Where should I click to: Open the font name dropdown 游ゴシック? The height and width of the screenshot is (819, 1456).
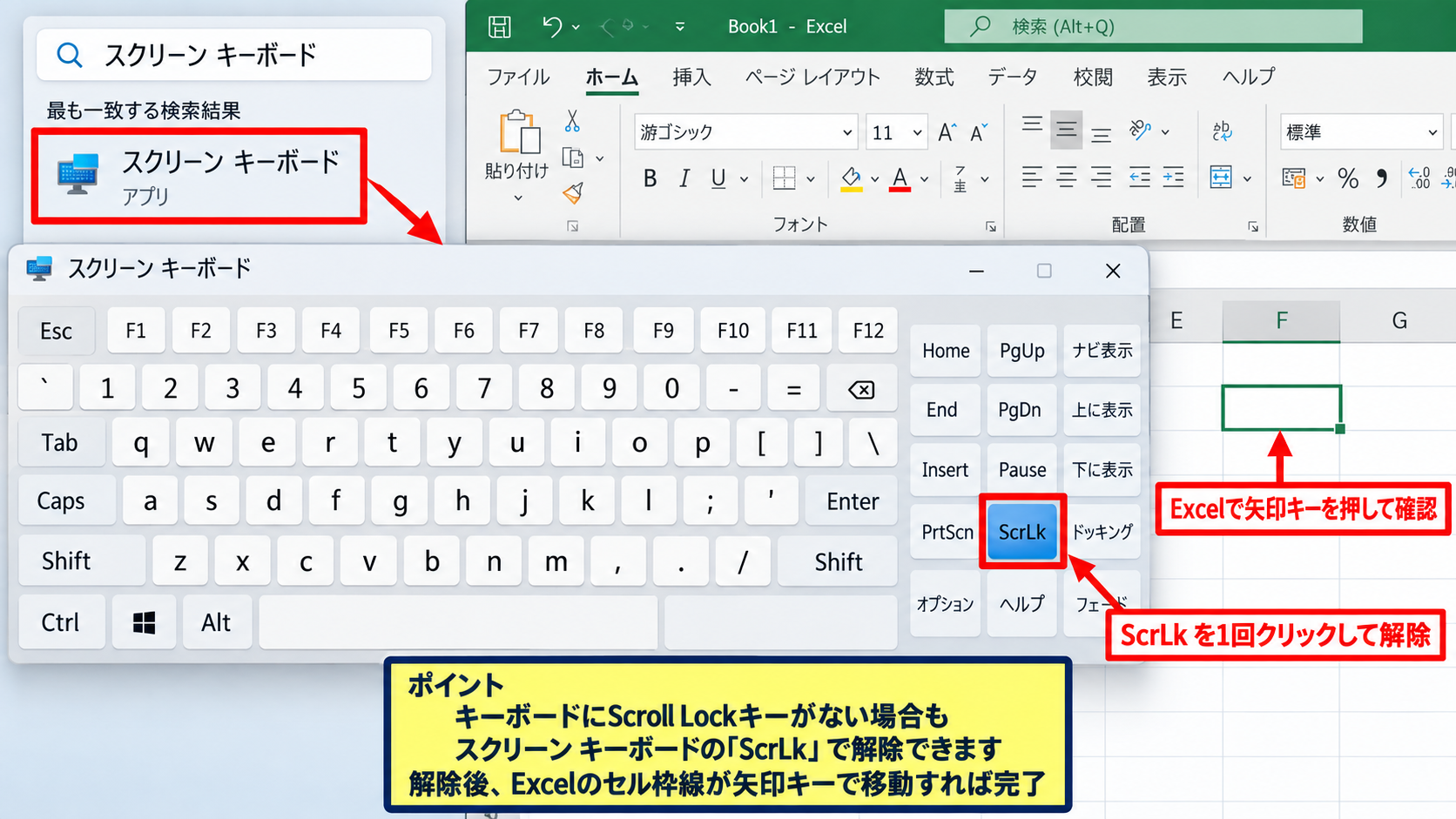846,132
